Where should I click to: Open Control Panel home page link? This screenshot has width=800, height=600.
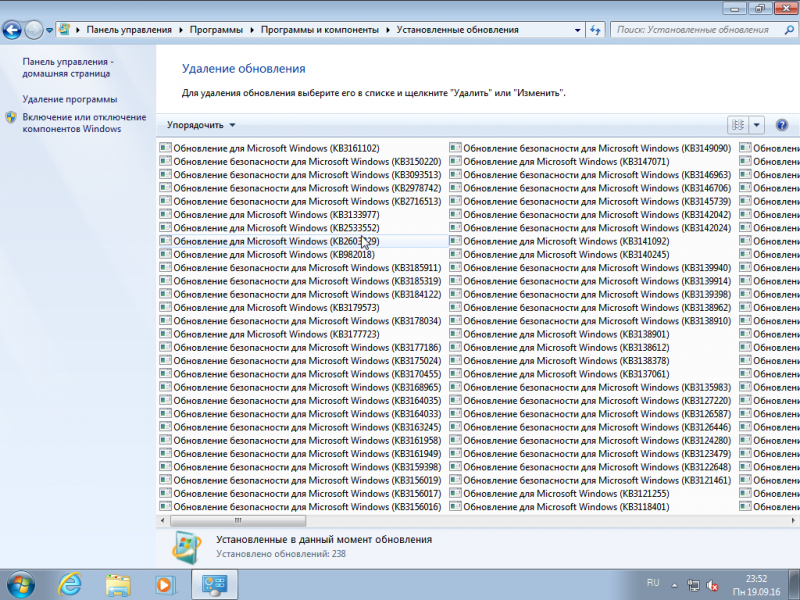pos(68,67)
